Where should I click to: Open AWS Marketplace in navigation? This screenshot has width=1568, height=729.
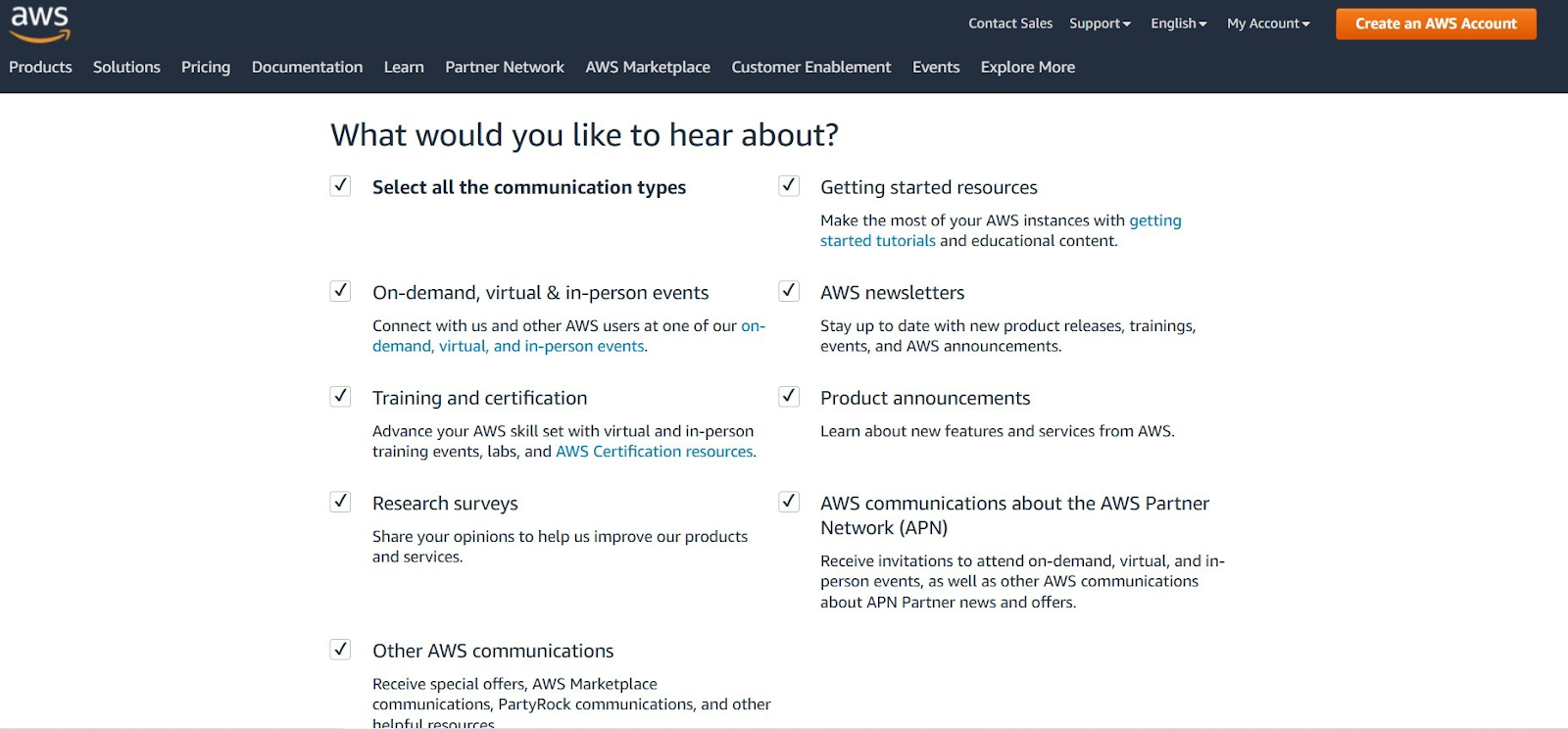648,67
